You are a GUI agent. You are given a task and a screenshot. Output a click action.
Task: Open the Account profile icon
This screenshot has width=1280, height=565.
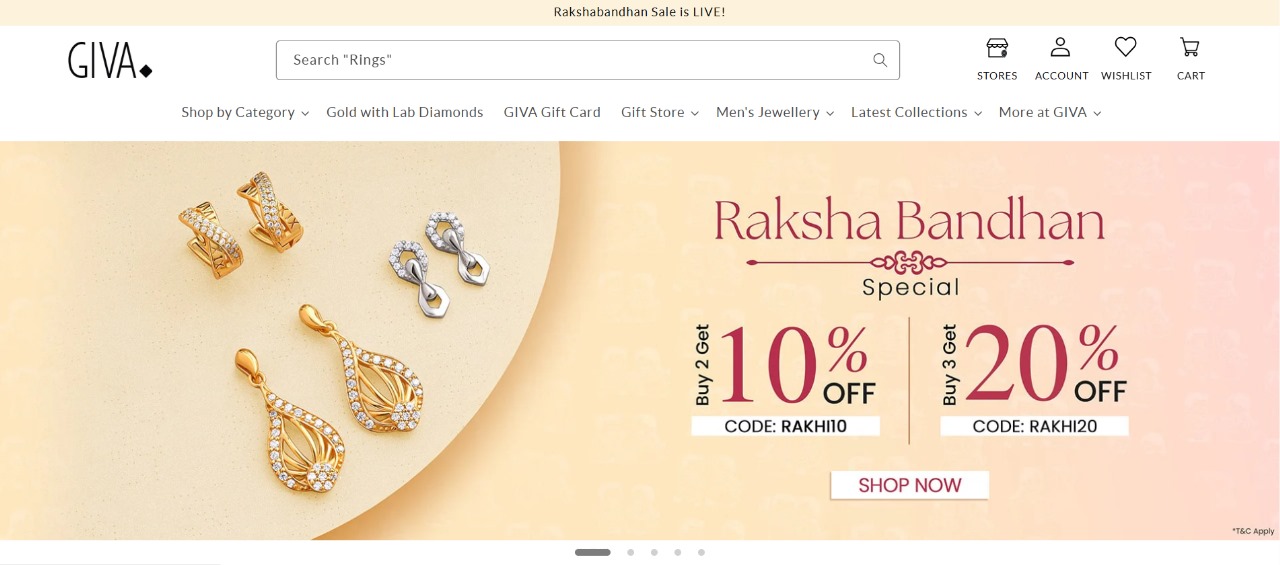[1060, 48]
